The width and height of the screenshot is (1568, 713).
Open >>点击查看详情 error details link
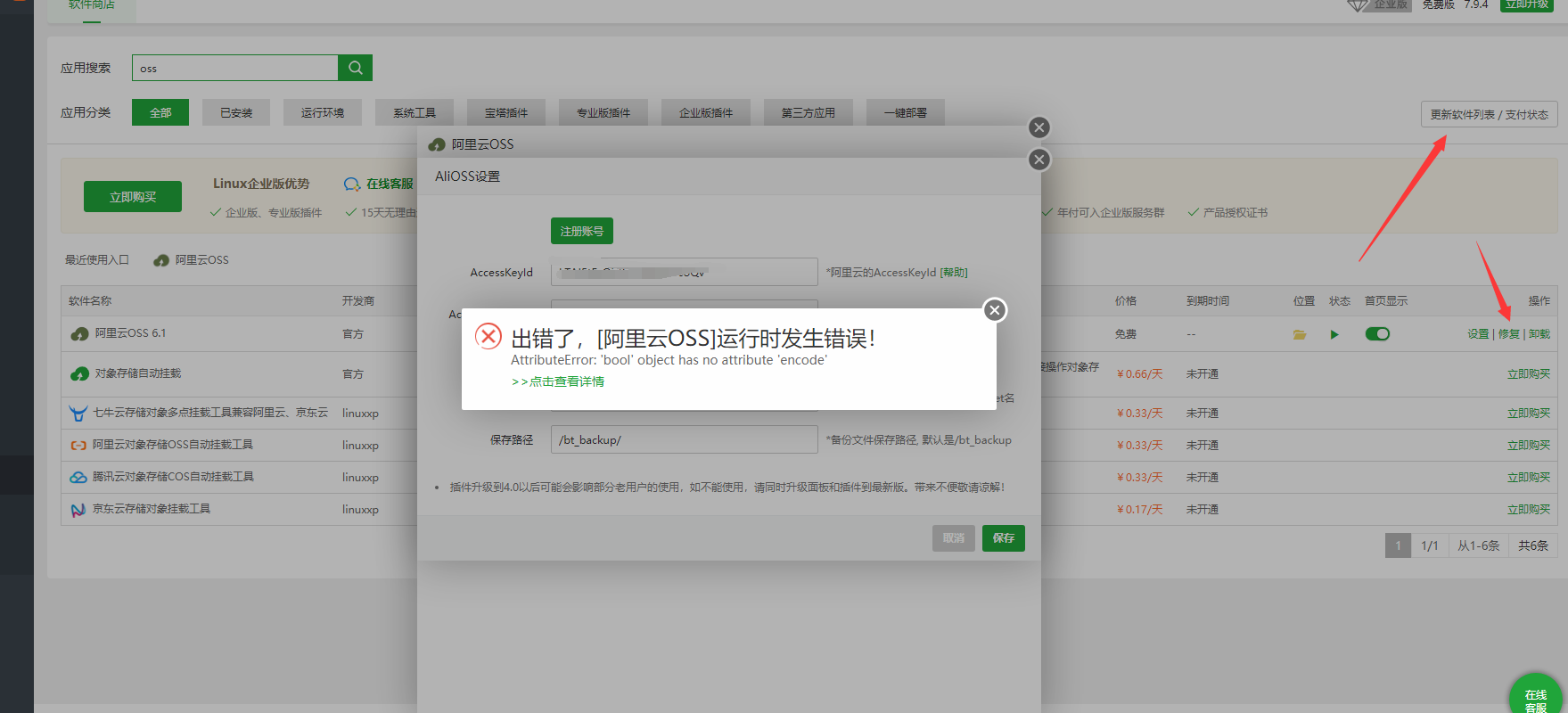[558, 381]
